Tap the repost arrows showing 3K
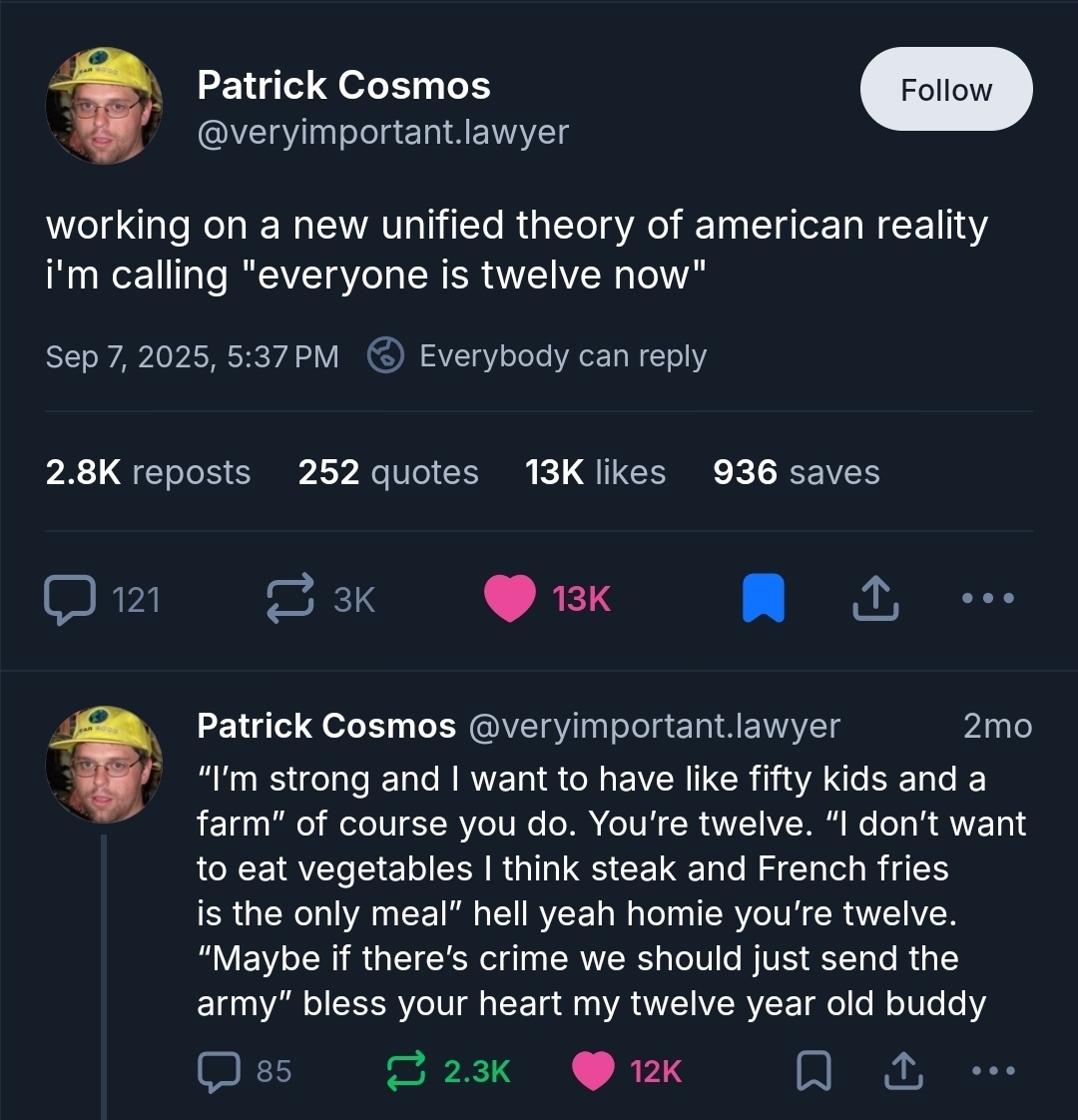The width and height of the screenshot is (1078, 1120). [x=291, y=599]
